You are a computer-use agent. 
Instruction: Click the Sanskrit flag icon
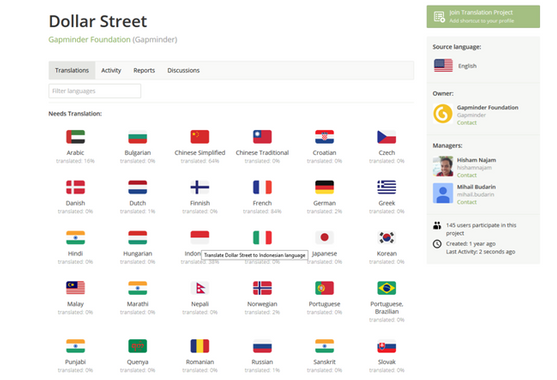pyautogui.click(x=324, y=346)
